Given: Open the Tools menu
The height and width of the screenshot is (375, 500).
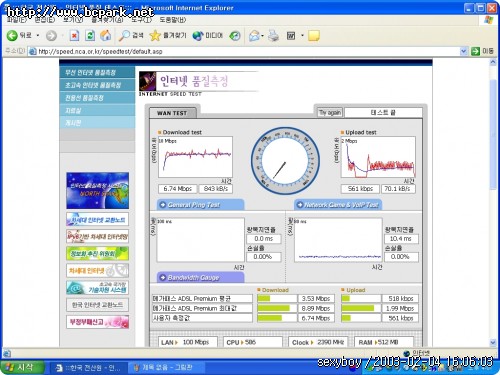Looking at the screenshot, I should click(x=141, y=20).
